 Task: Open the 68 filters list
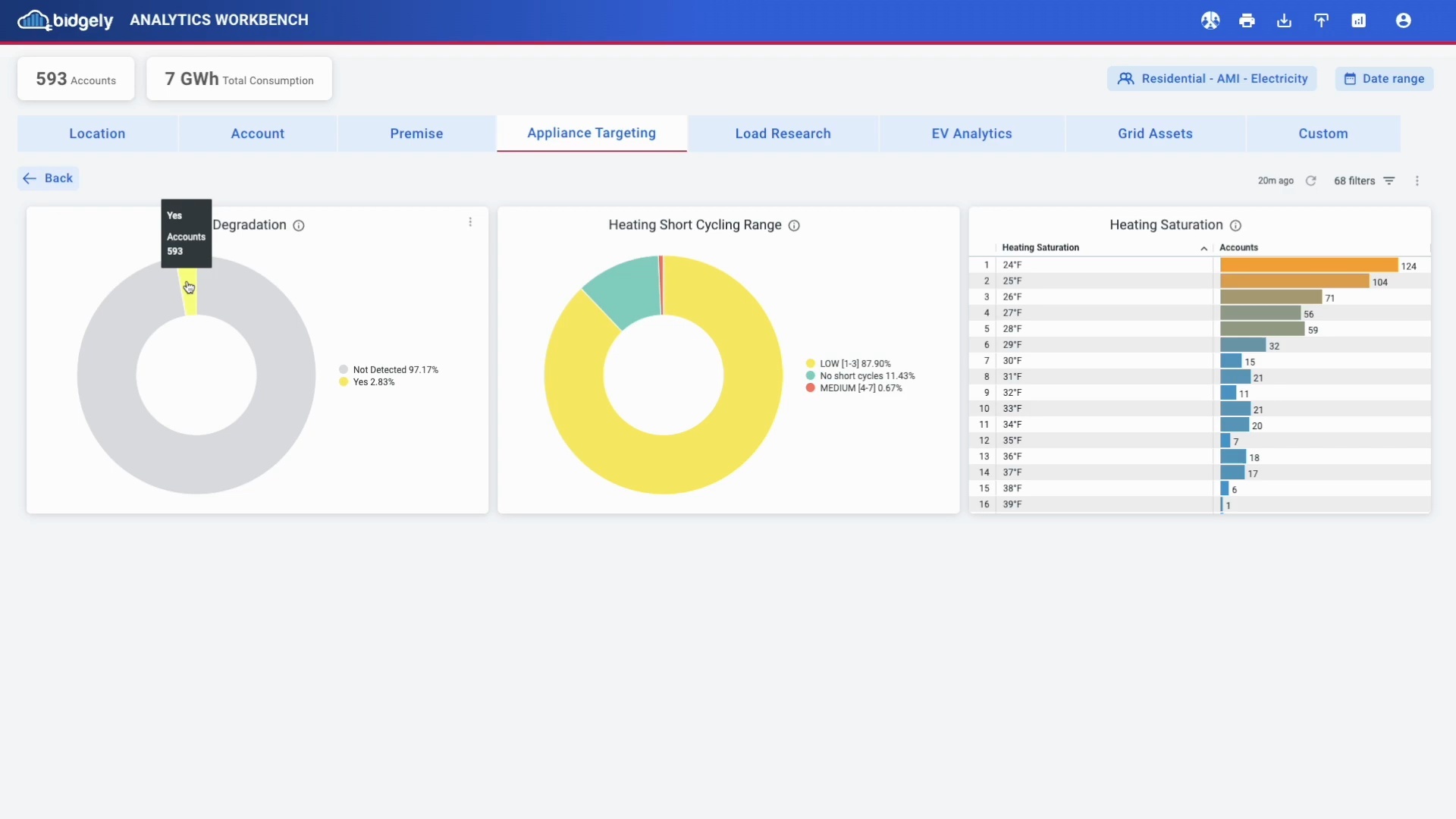[1363, 180]
